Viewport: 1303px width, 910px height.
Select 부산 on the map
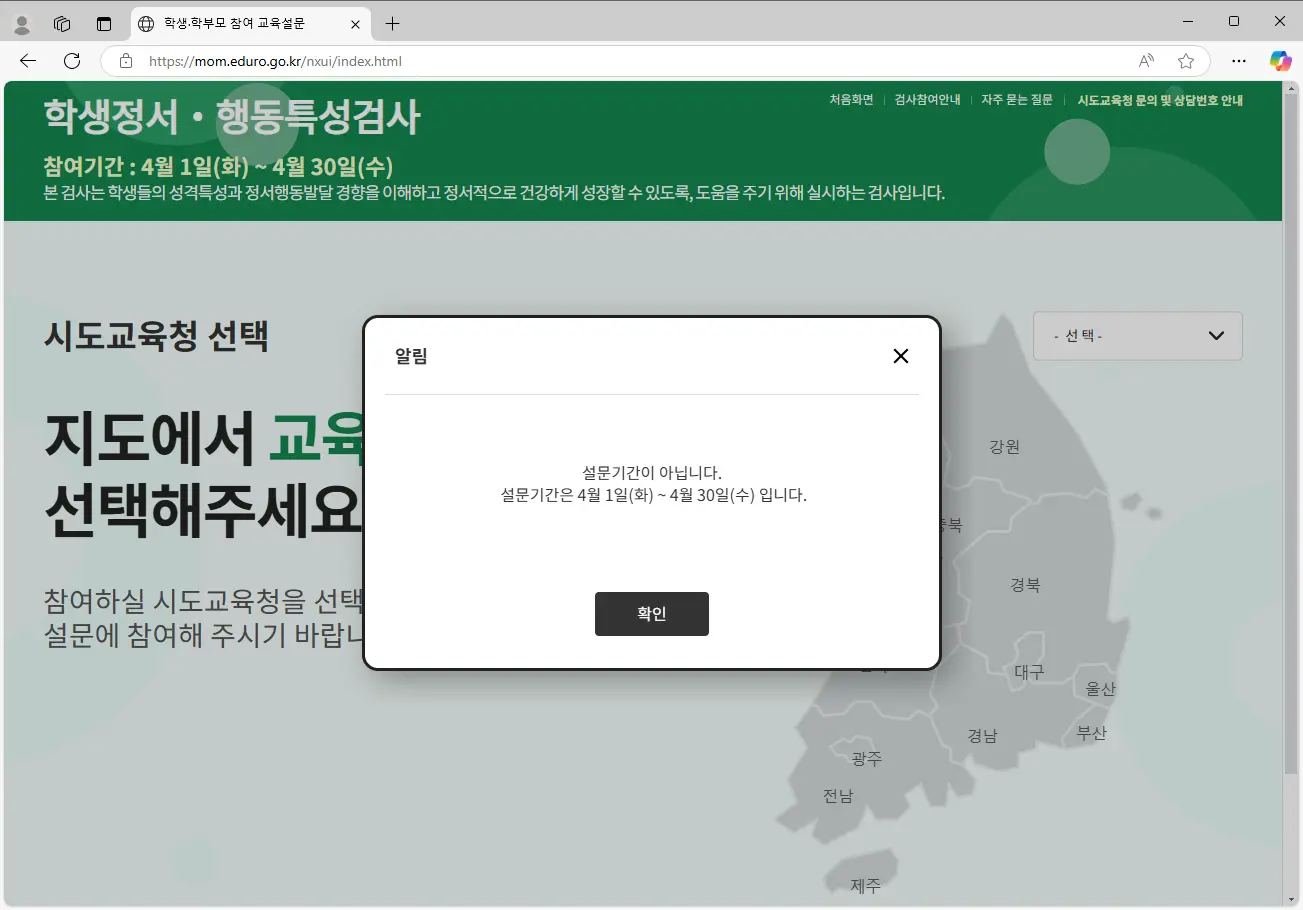click(1091, 733)
